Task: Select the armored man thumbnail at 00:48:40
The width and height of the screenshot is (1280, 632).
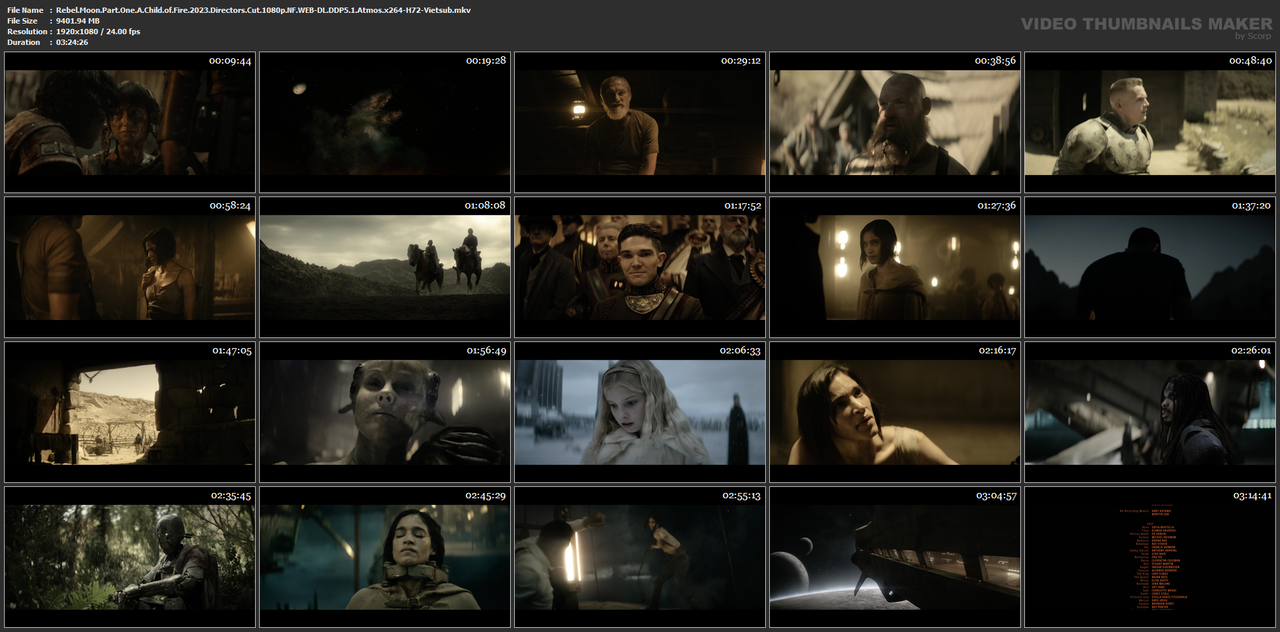Action: tap(1150, 122)
